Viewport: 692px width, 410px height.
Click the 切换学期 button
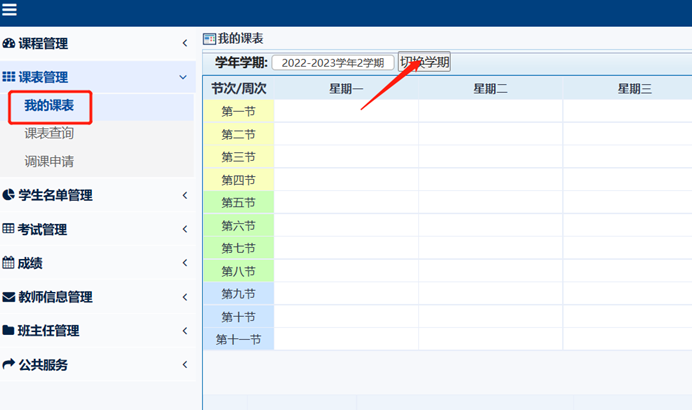tap(424, 62)
